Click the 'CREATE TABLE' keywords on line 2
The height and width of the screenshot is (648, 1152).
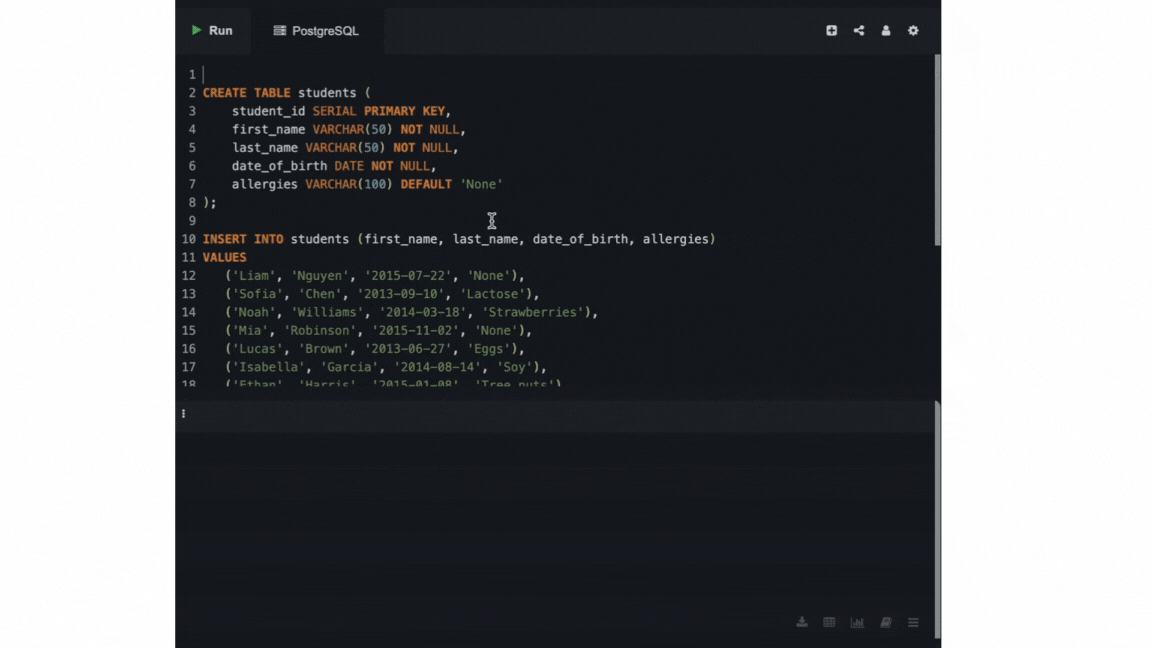[246, 93]
